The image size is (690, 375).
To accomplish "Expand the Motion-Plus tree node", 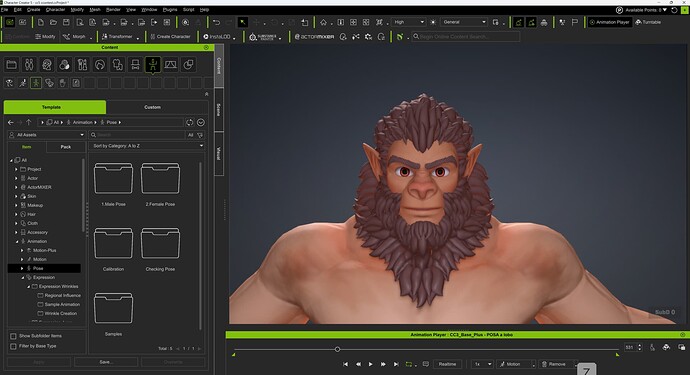I will (22, 250).
